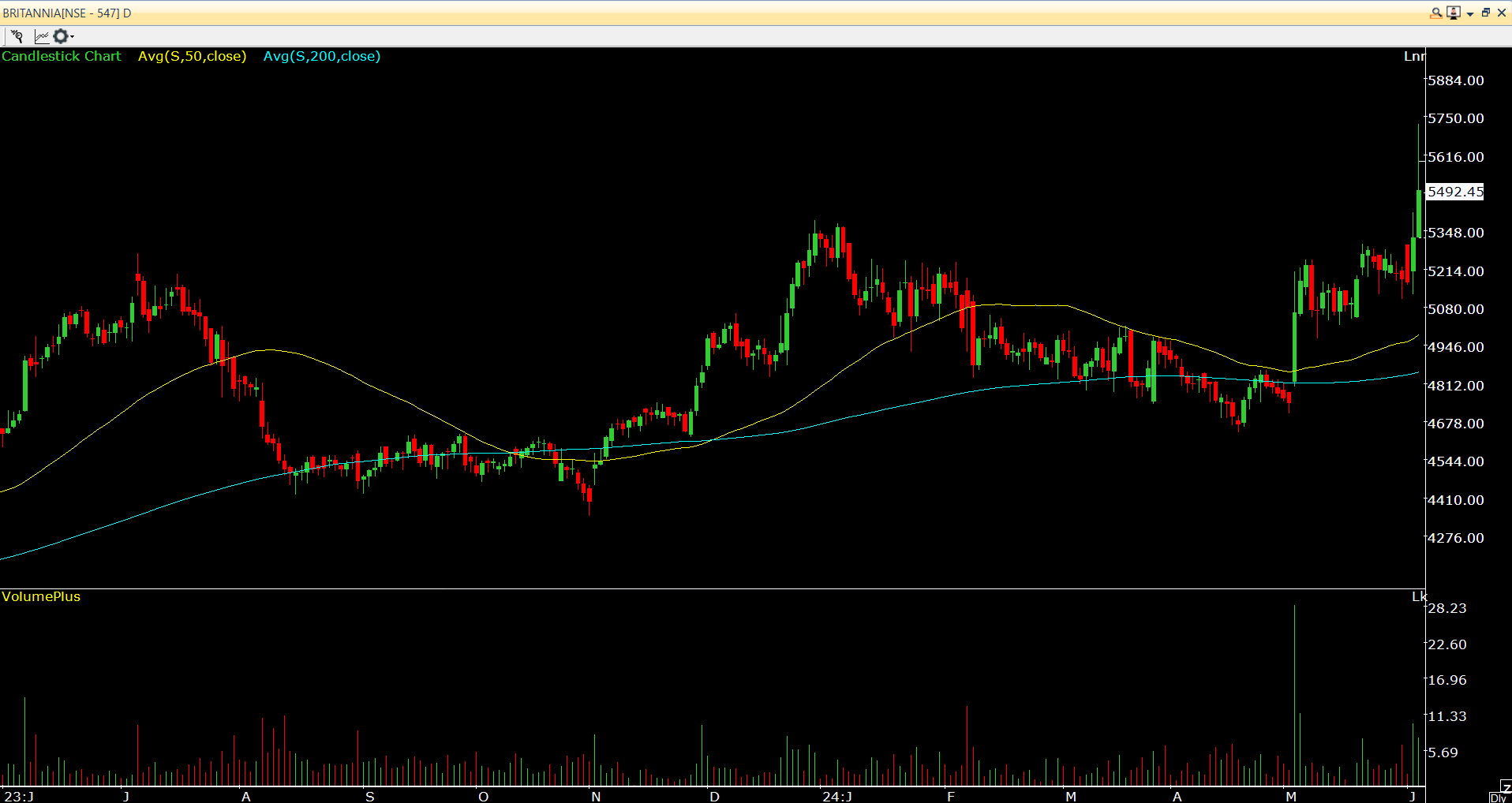Click the 22.60 volume axis label

coord(1447,644)
